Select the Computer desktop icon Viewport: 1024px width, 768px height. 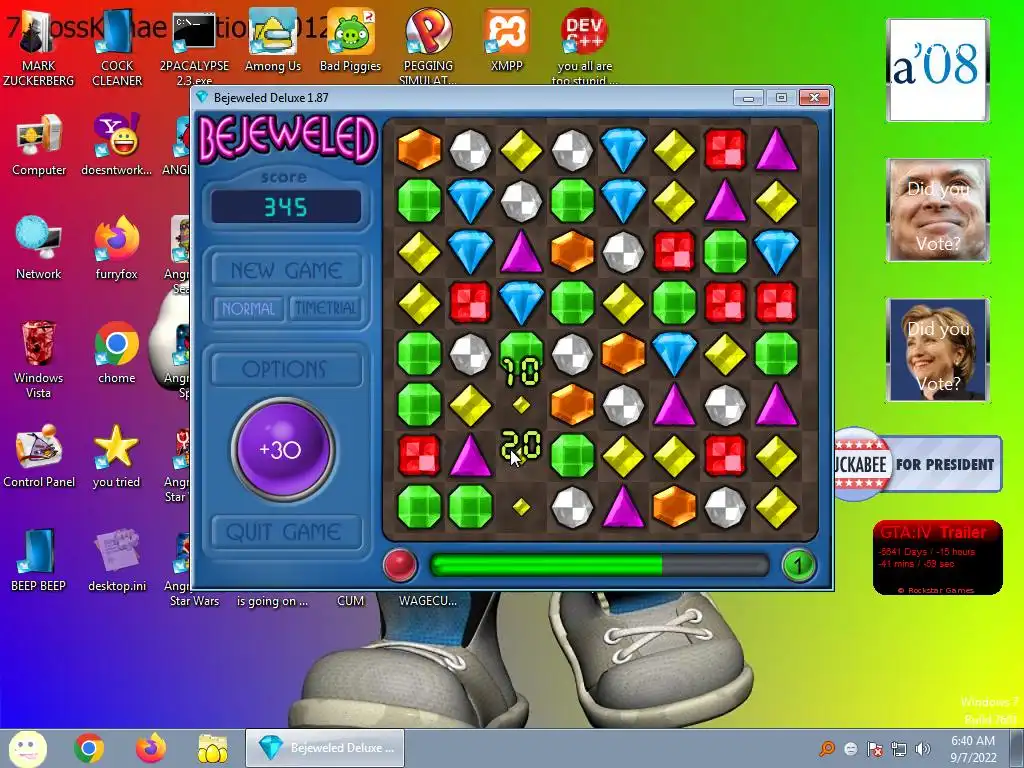pos(39,145)
